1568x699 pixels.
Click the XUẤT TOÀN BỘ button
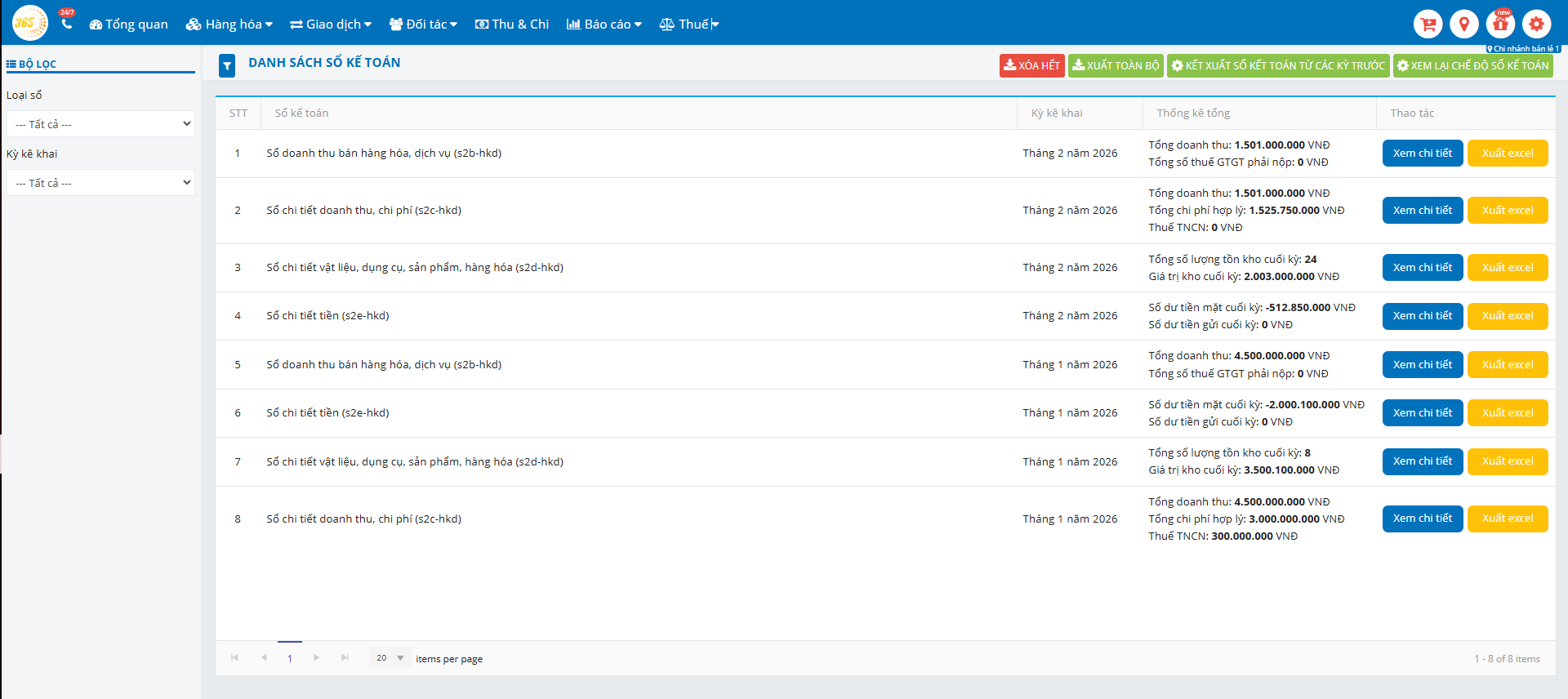pos(1116,65)
